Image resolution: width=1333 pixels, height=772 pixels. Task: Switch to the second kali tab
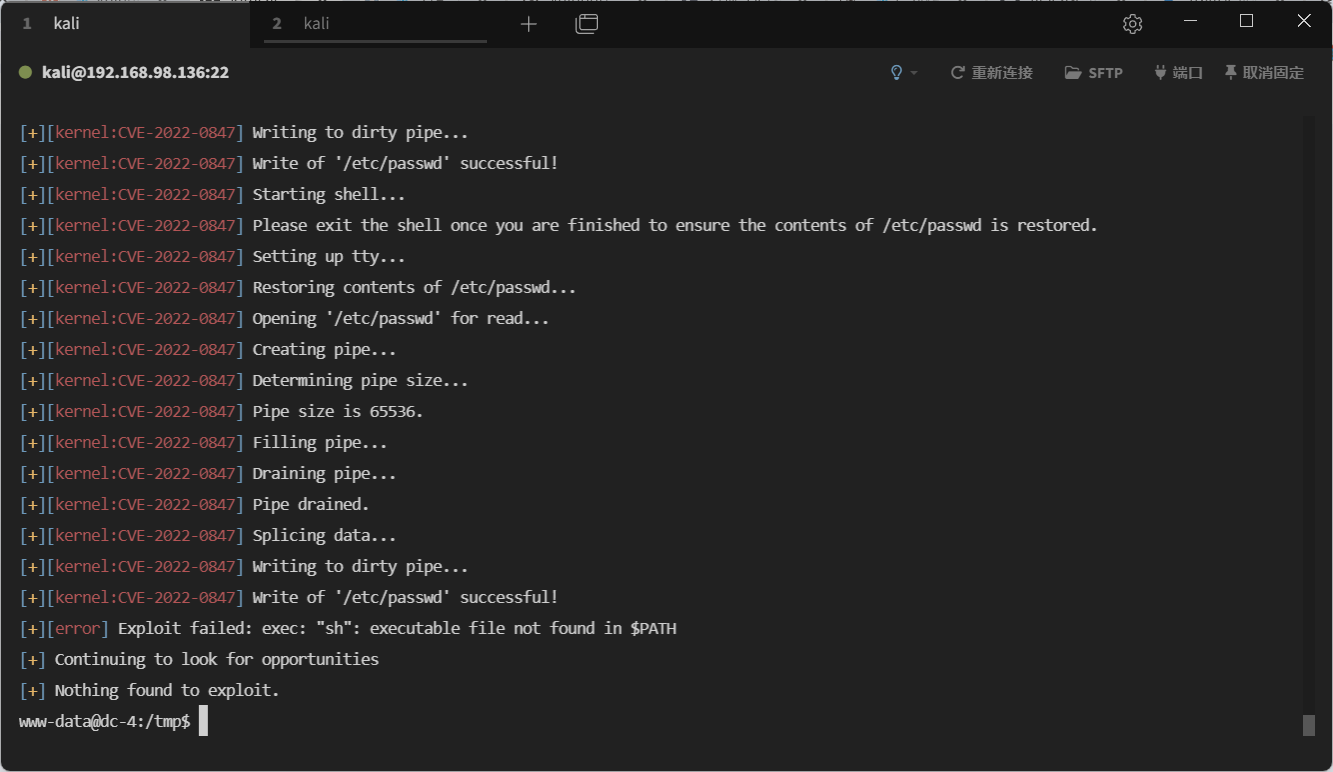click(x=376, y=23)
